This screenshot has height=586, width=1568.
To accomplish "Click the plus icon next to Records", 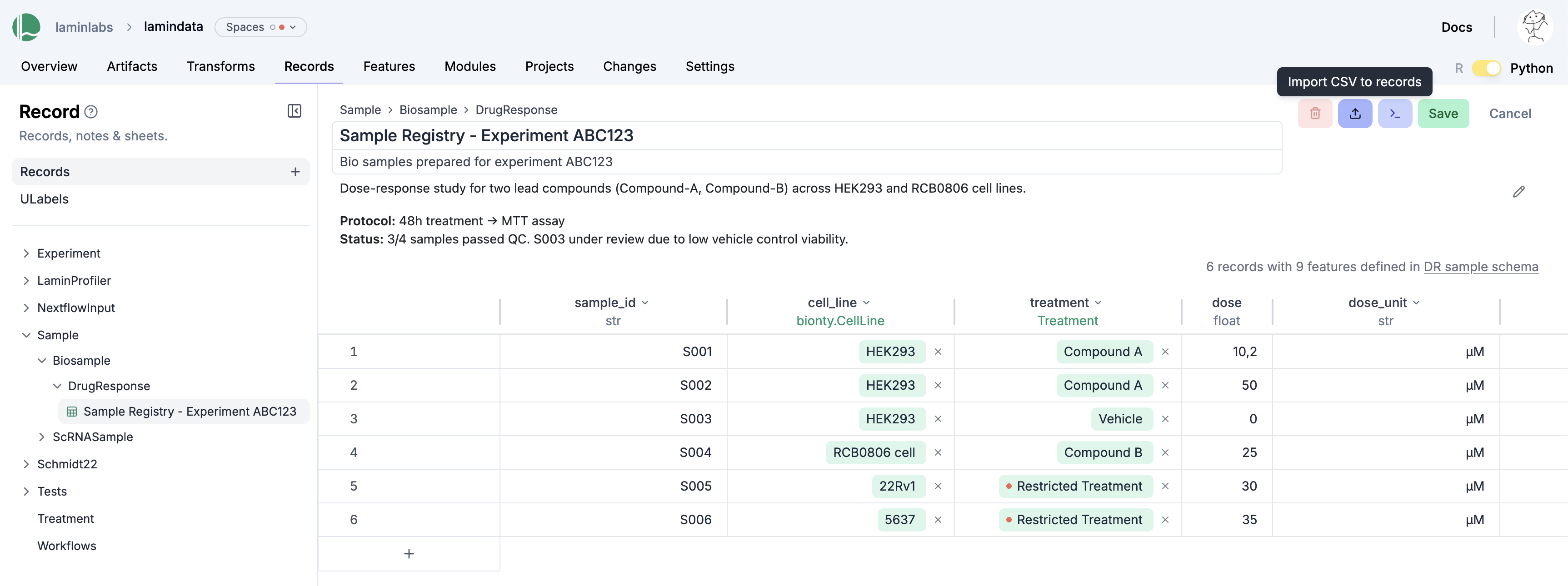I will coord(295,172).
